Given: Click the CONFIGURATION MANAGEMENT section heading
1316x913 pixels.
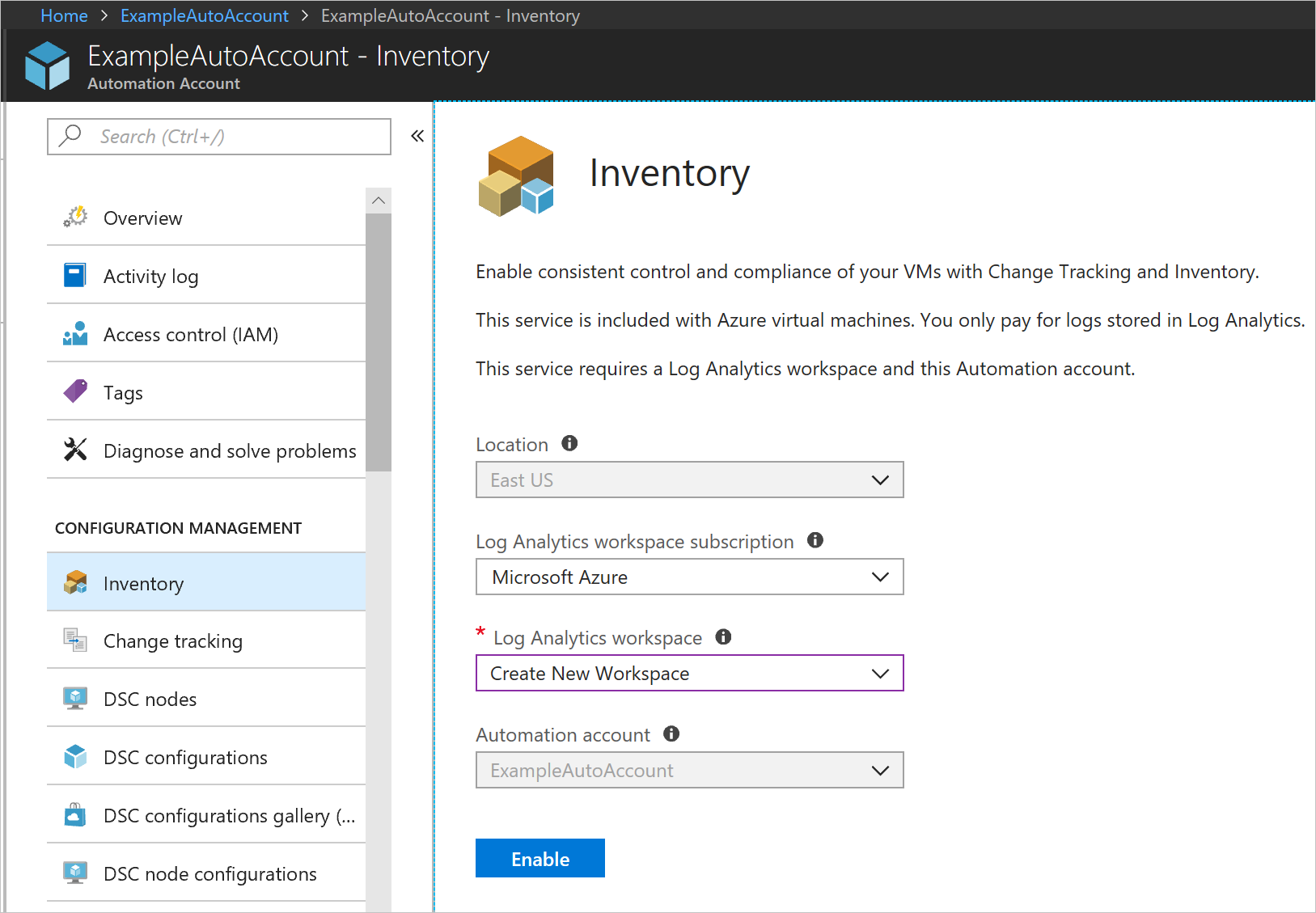Looking at the screenshot, I should tap(178, 528).
